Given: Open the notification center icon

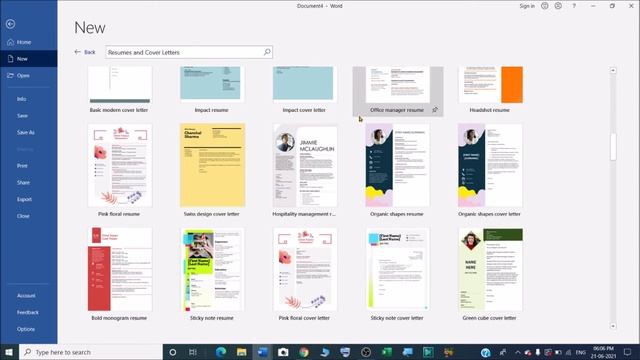Looking at the screenshot, I should pyautogui.click(x=627, y=352).
